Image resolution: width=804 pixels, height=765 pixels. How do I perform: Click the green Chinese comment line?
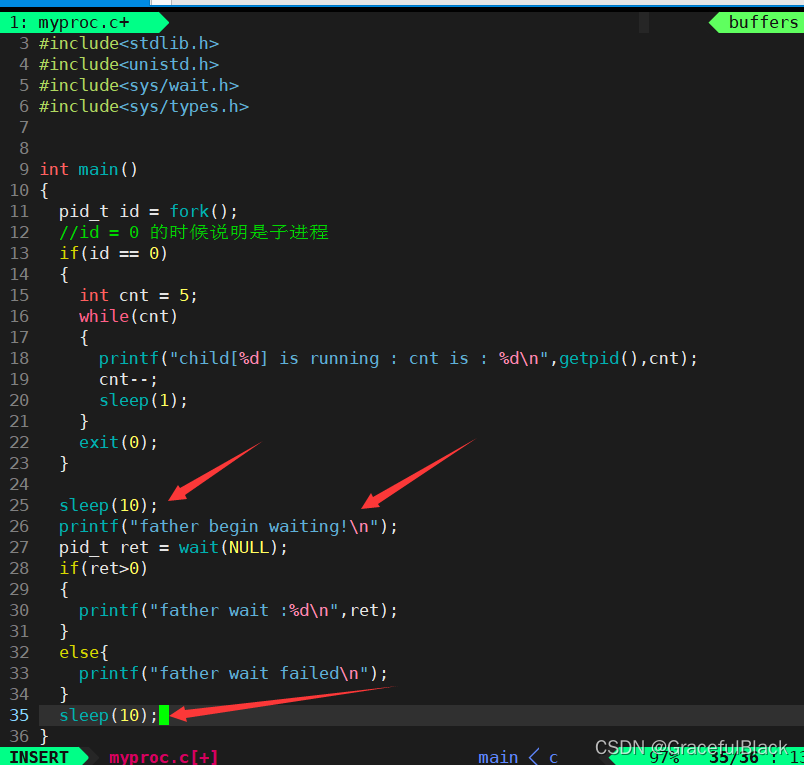coord(194,233)
